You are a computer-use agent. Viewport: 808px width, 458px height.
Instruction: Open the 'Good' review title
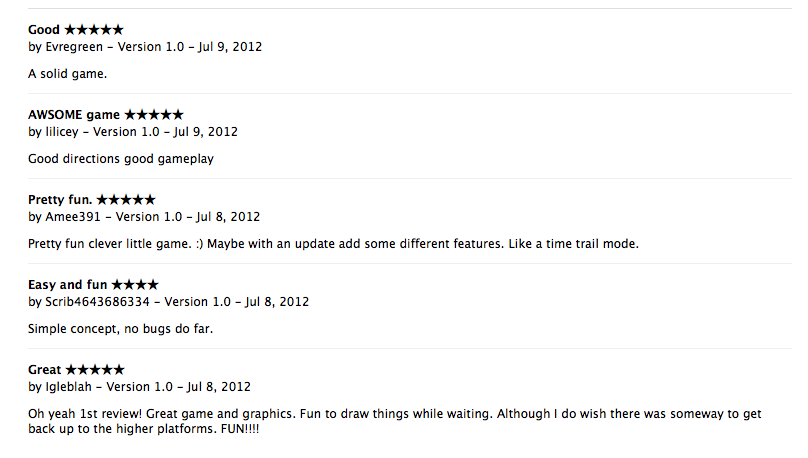[44, 29]
